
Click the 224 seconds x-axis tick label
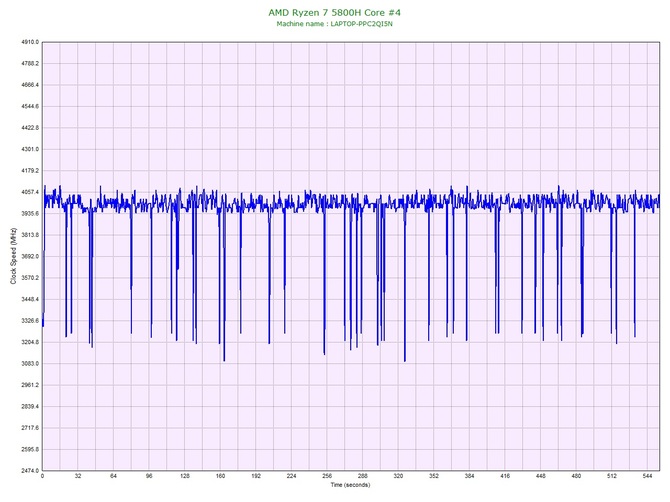tap(291, 476)
